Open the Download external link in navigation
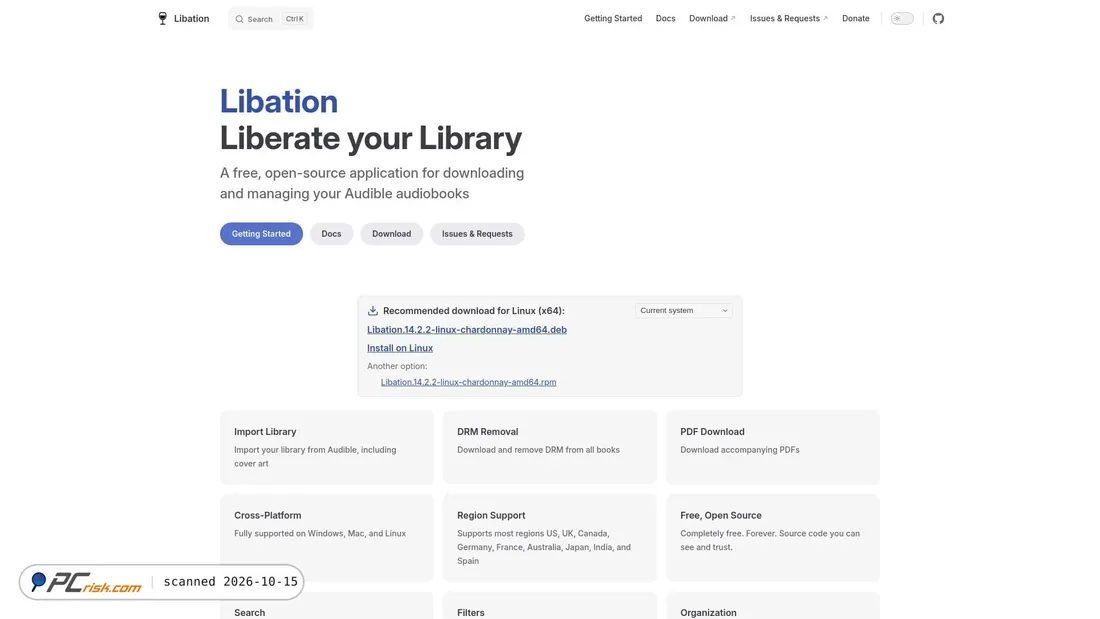The width and height of the screenshot is (1100, 619). (x=712, y=19)
